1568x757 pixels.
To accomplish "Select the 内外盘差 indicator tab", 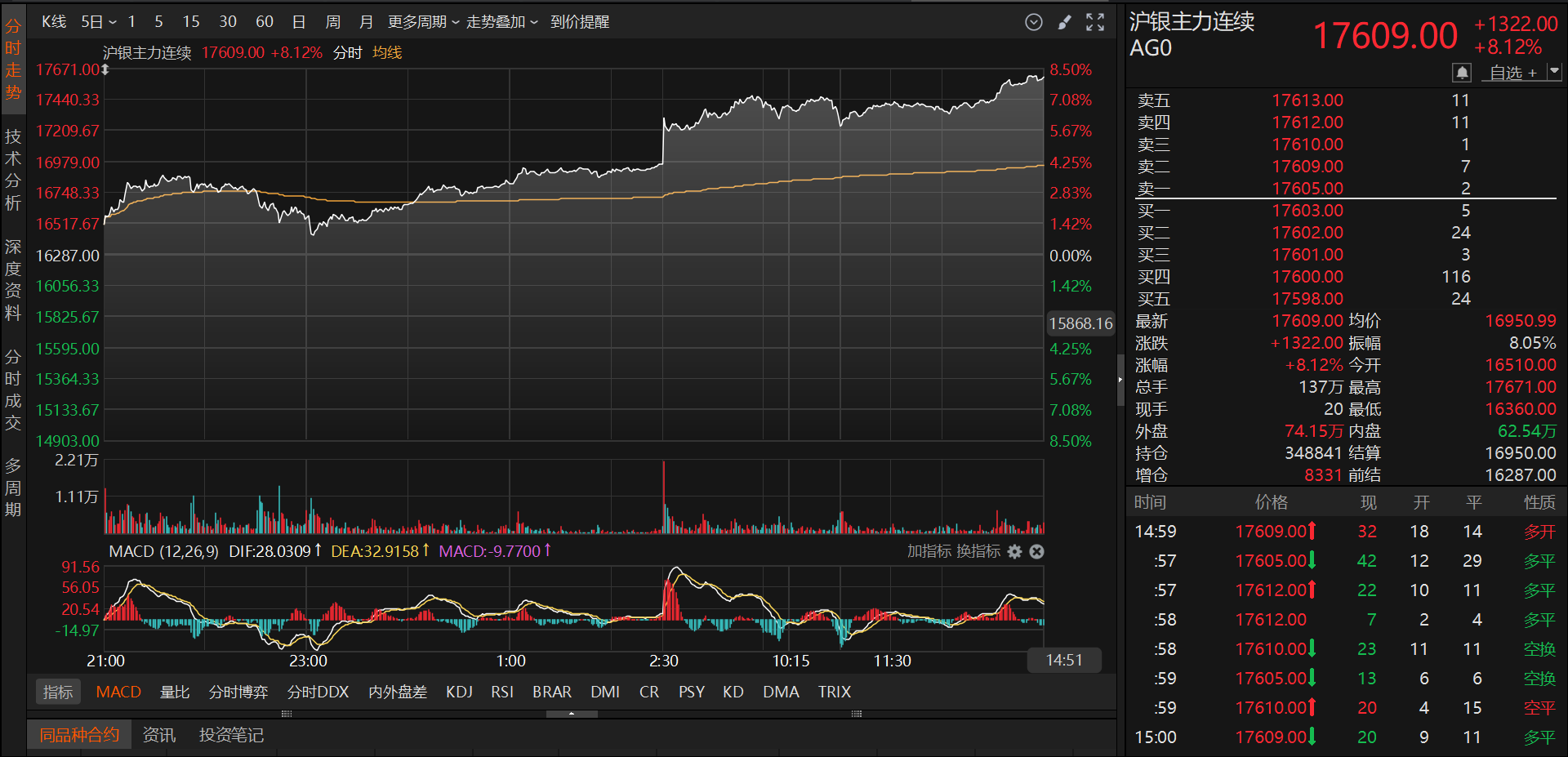I will click(x=398, y=692).
